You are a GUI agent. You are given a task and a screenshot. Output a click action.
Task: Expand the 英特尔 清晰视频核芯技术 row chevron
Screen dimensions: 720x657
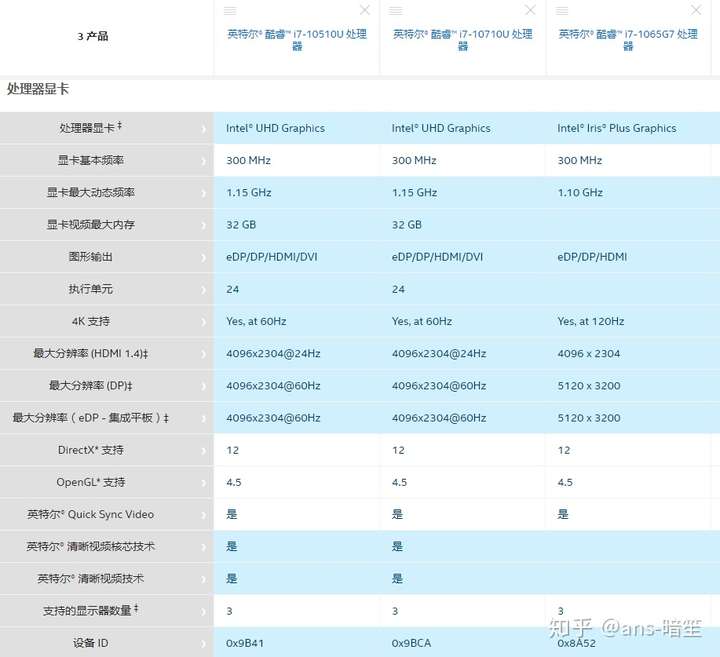tap(203, 547)
